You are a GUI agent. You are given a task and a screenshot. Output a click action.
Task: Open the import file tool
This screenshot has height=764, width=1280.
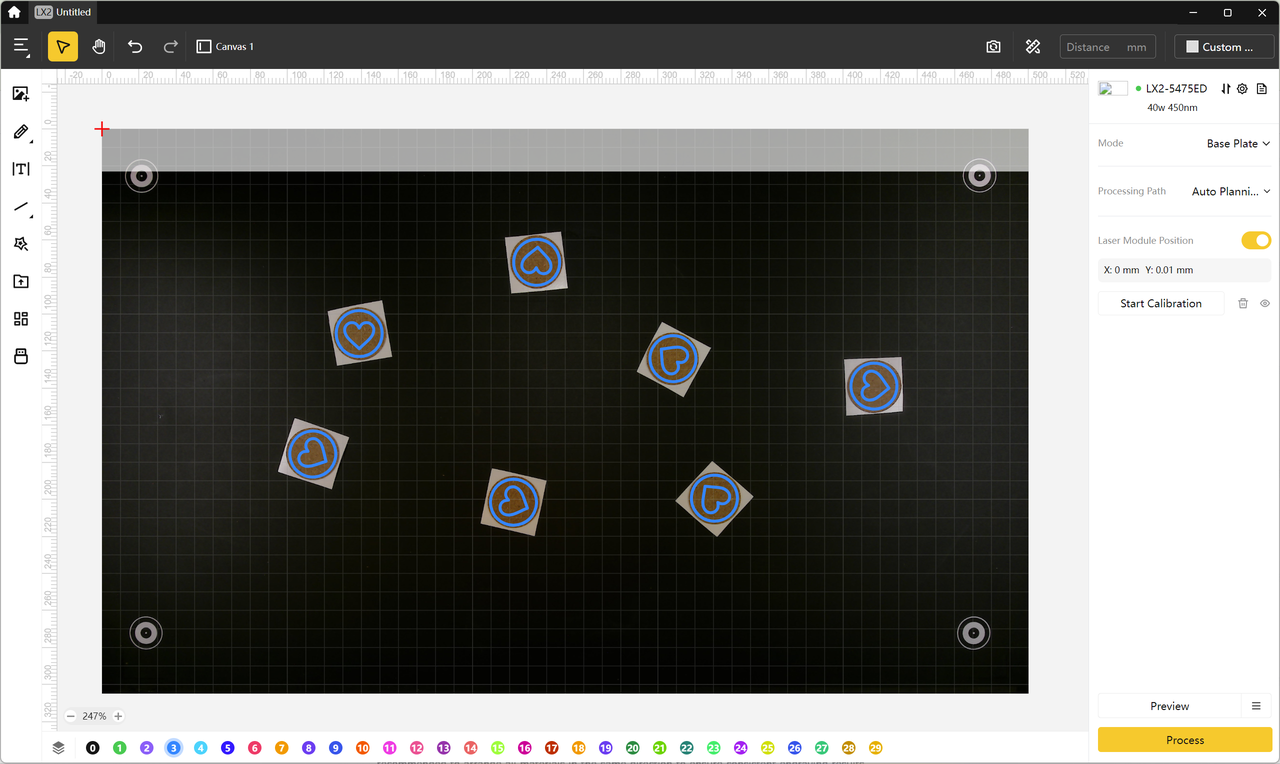point(21,282)
